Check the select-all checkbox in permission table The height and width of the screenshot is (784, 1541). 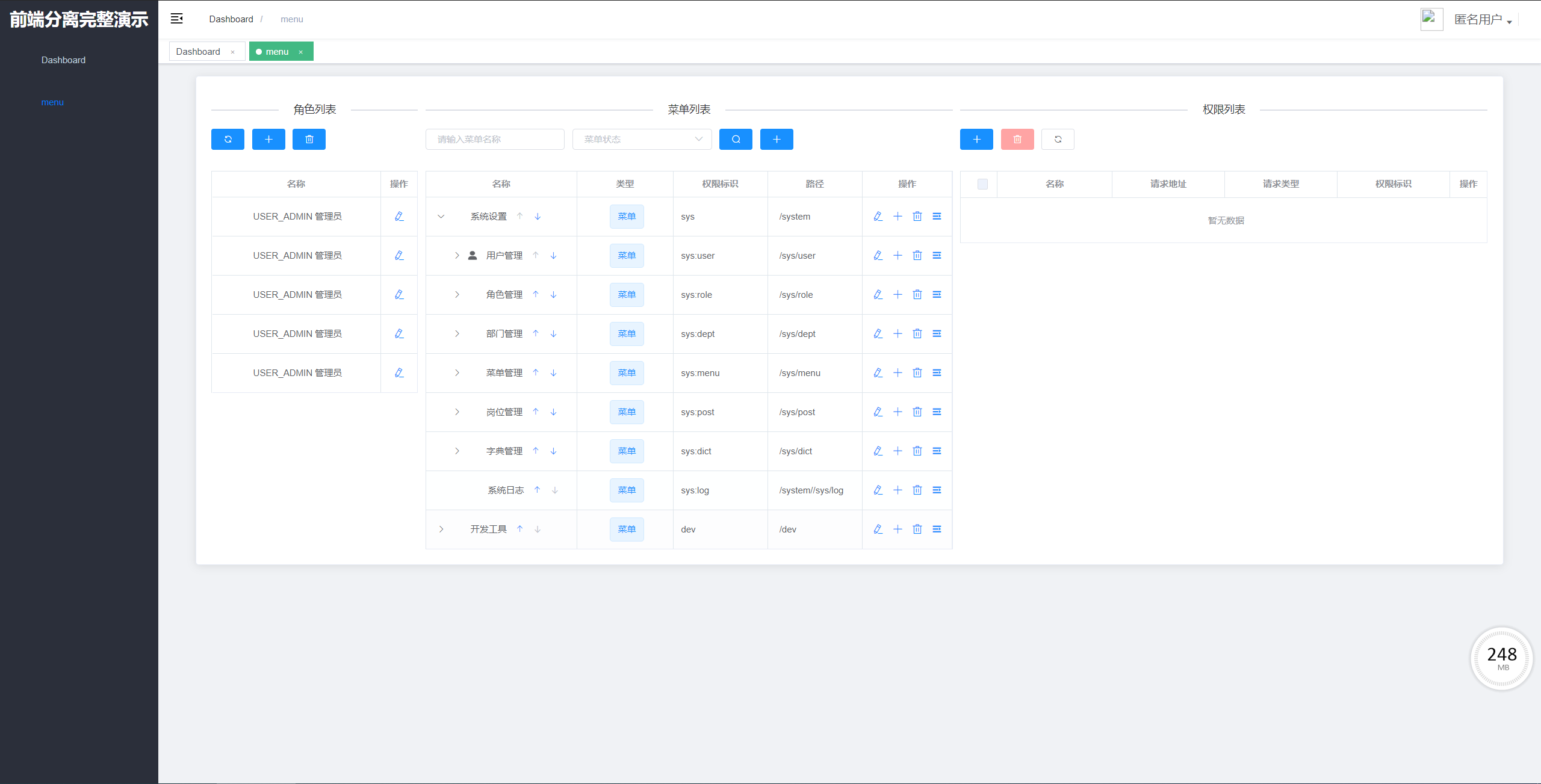point(982,184)
